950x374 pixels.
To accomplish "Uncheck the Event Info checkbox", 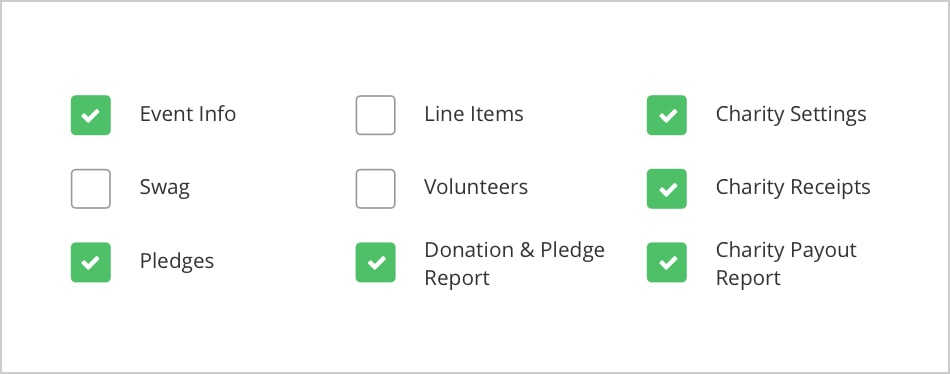I will pos(91,115).
